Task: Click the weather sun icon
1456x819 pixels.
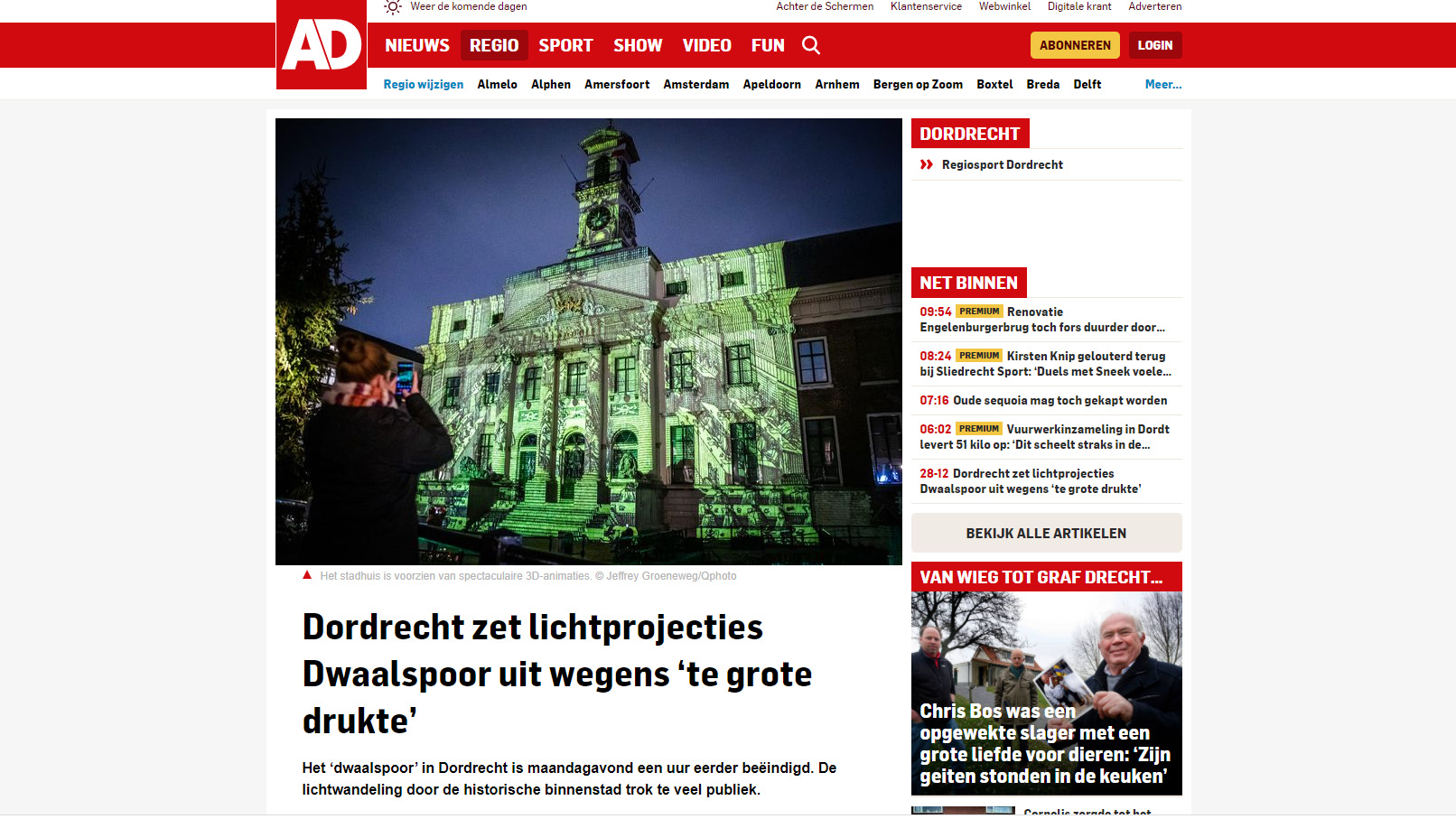Action: coord(393,6)
